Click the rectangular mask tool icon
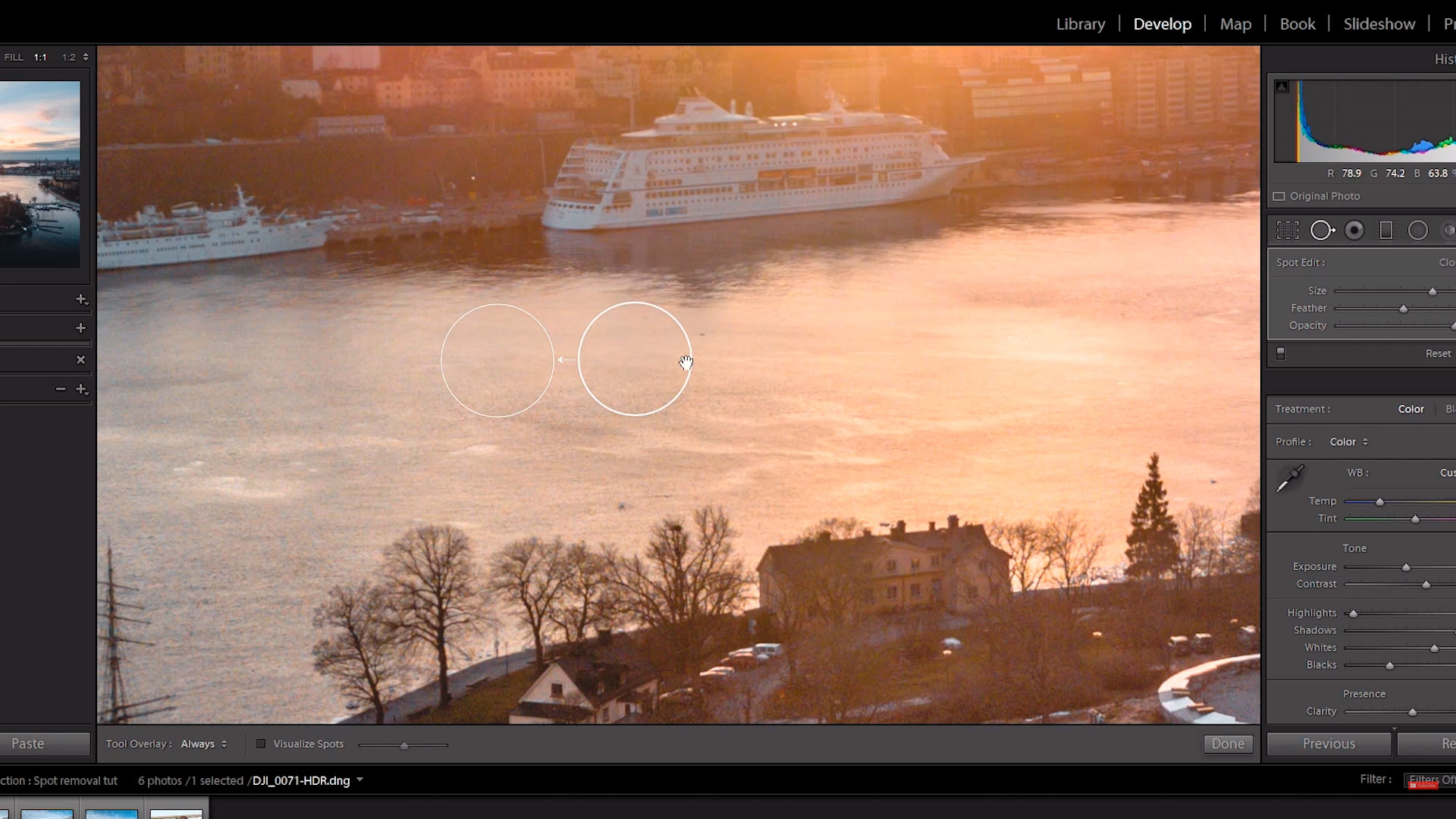Viewport: 1456px width, 819px height. tap(1385, 231)
